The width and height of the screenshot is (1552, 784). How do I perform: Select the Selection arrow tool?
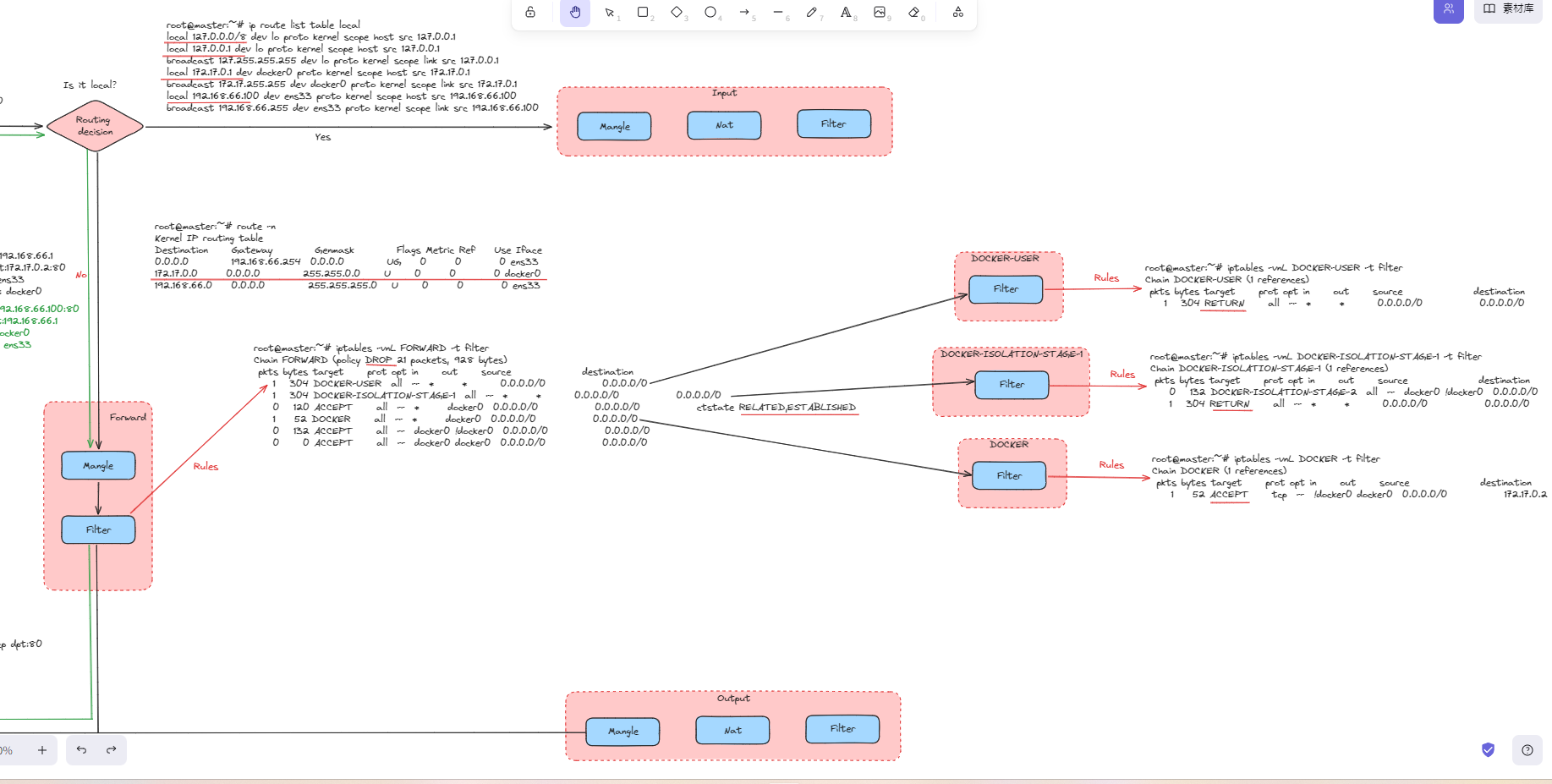click(609, 12)
